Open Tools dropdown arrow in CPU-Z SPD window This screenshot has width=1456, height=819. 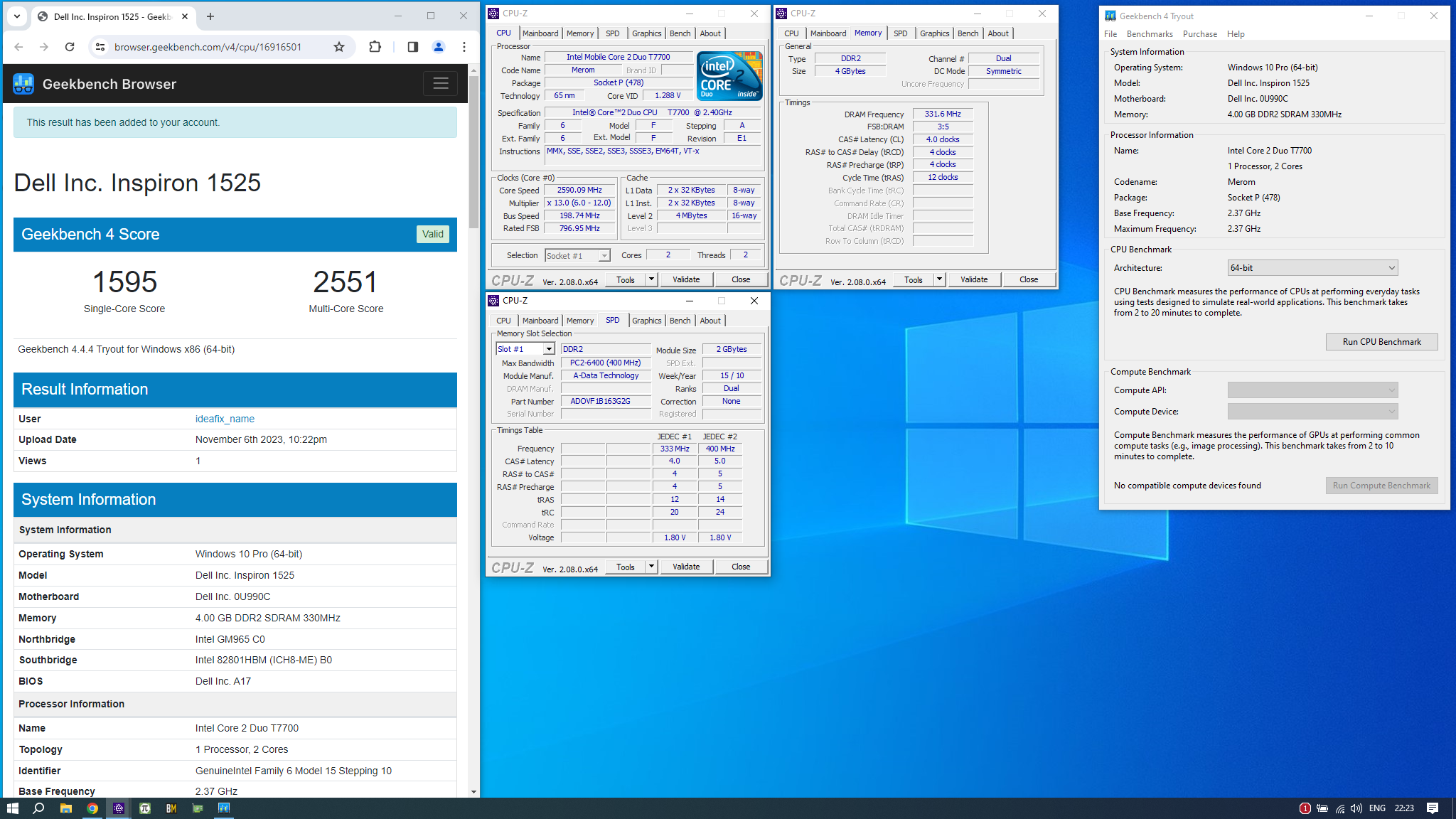tap(651, 567)
